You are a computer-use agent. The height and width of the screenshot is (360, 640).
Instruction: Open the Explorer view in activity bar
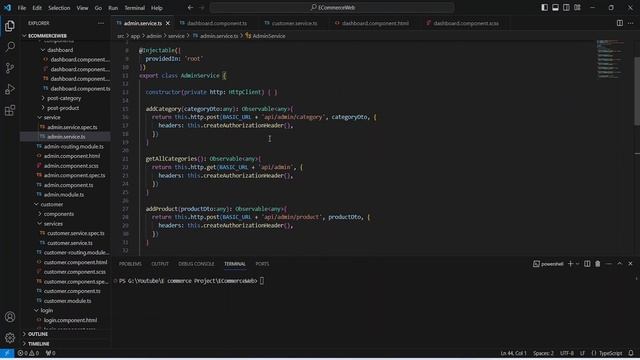coord(10,26)
